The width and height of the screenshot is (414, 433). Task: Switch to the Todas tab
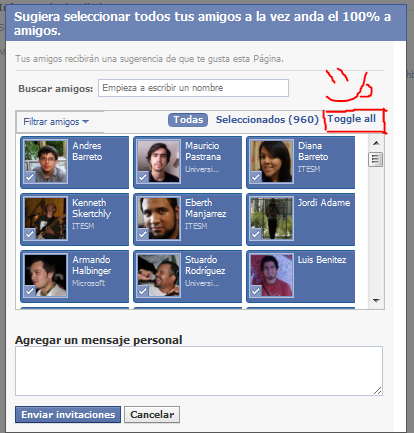188,120
